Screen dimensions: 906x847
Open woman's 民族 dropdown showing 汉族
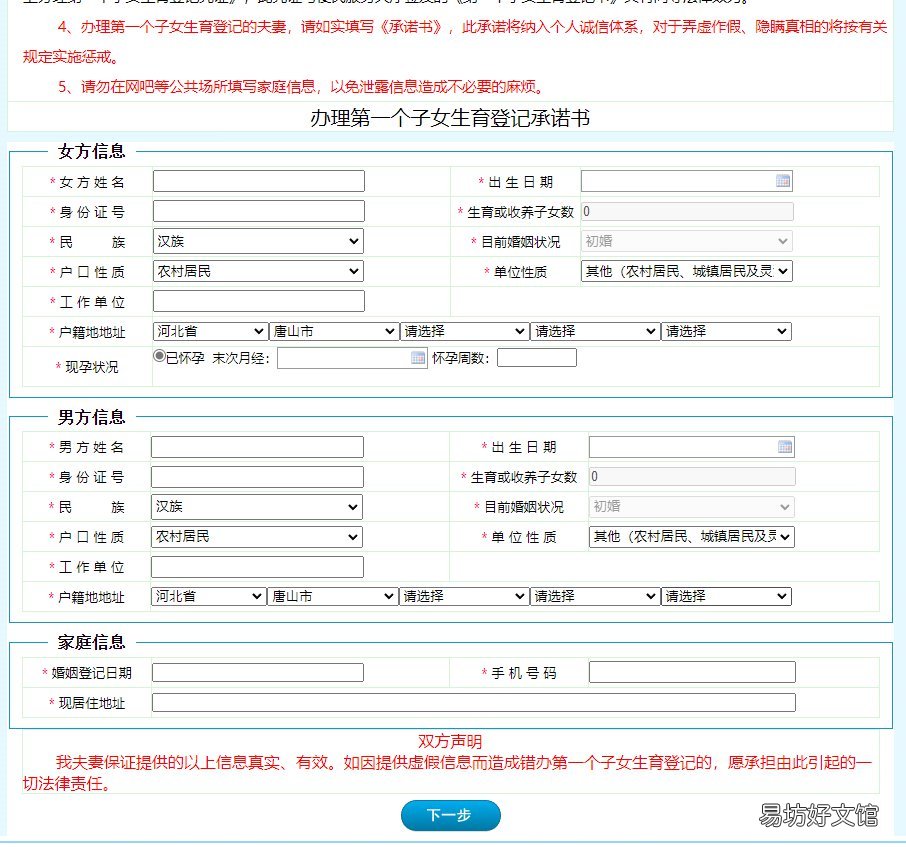click(258, 241)
